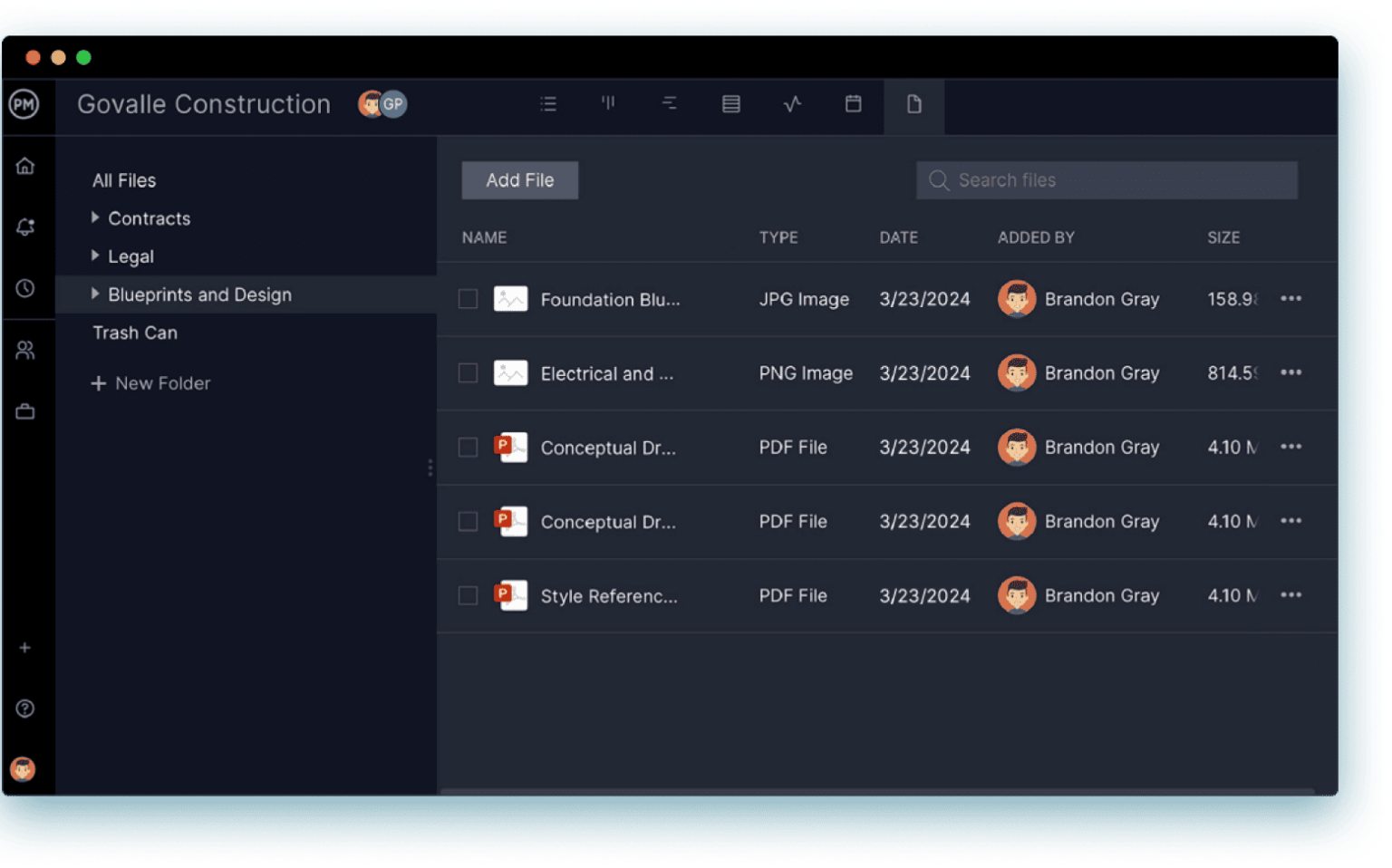Open the Trash Can folder
Image resolution: width=1392 pixels, height=868 pixels.
pos(134,333)
